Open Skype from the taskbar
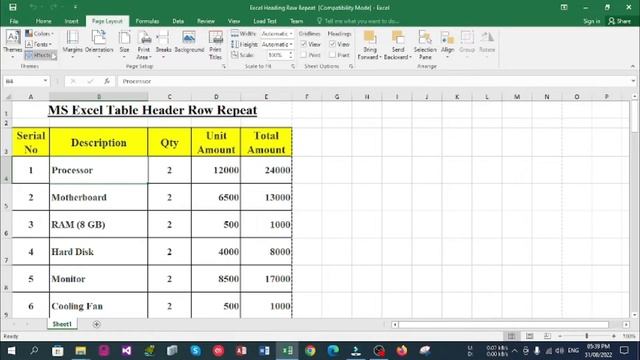Image resolution: width=640 pixels, height=360 pixels. [x=196, y=351]
